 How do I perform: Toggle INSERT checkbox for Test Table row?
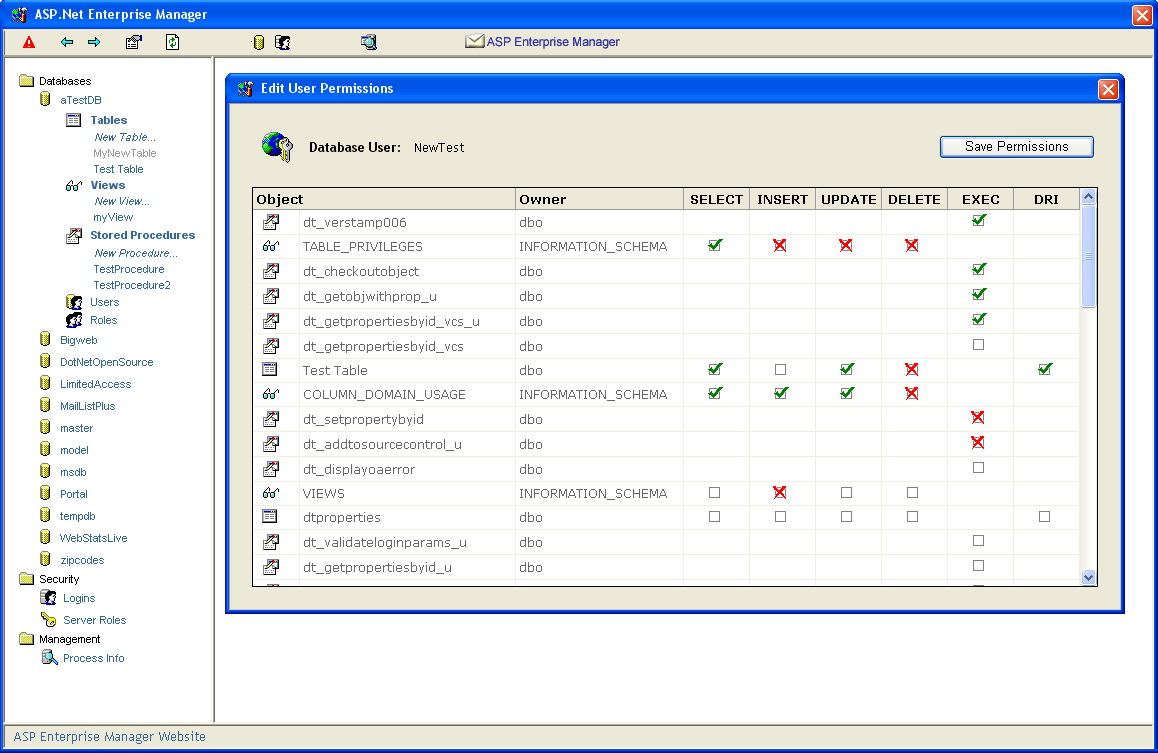[x=780, y=370]
